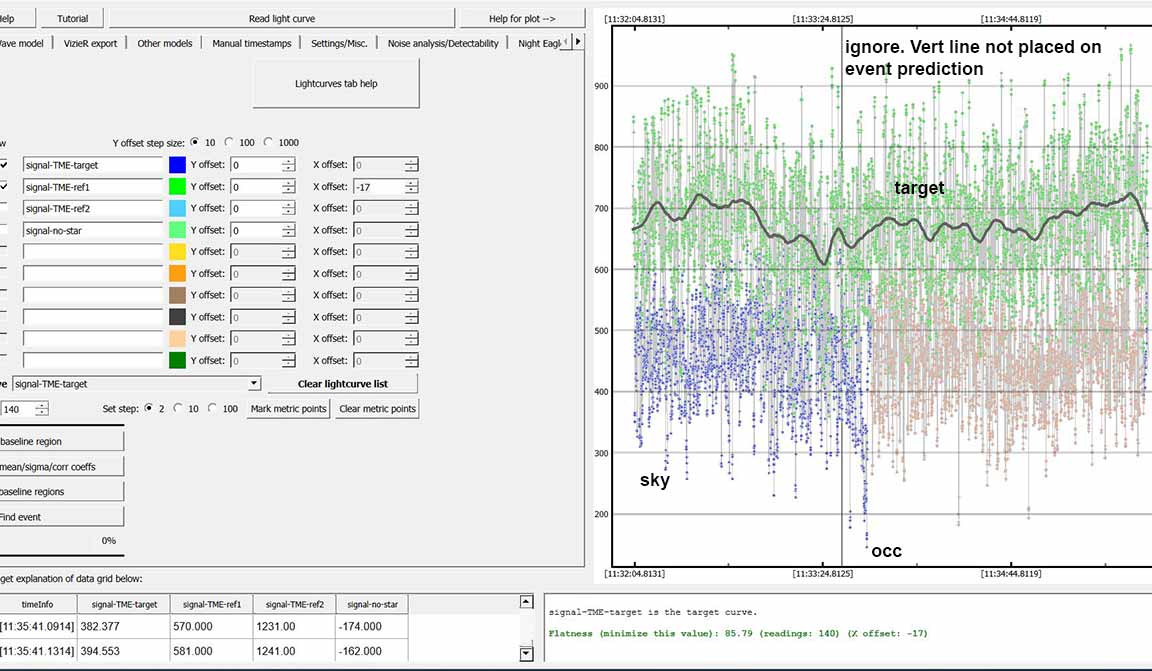Viewport: 1152px width, 671px height.
Task: Click data grid scroll up arrow
Action: 526,602
